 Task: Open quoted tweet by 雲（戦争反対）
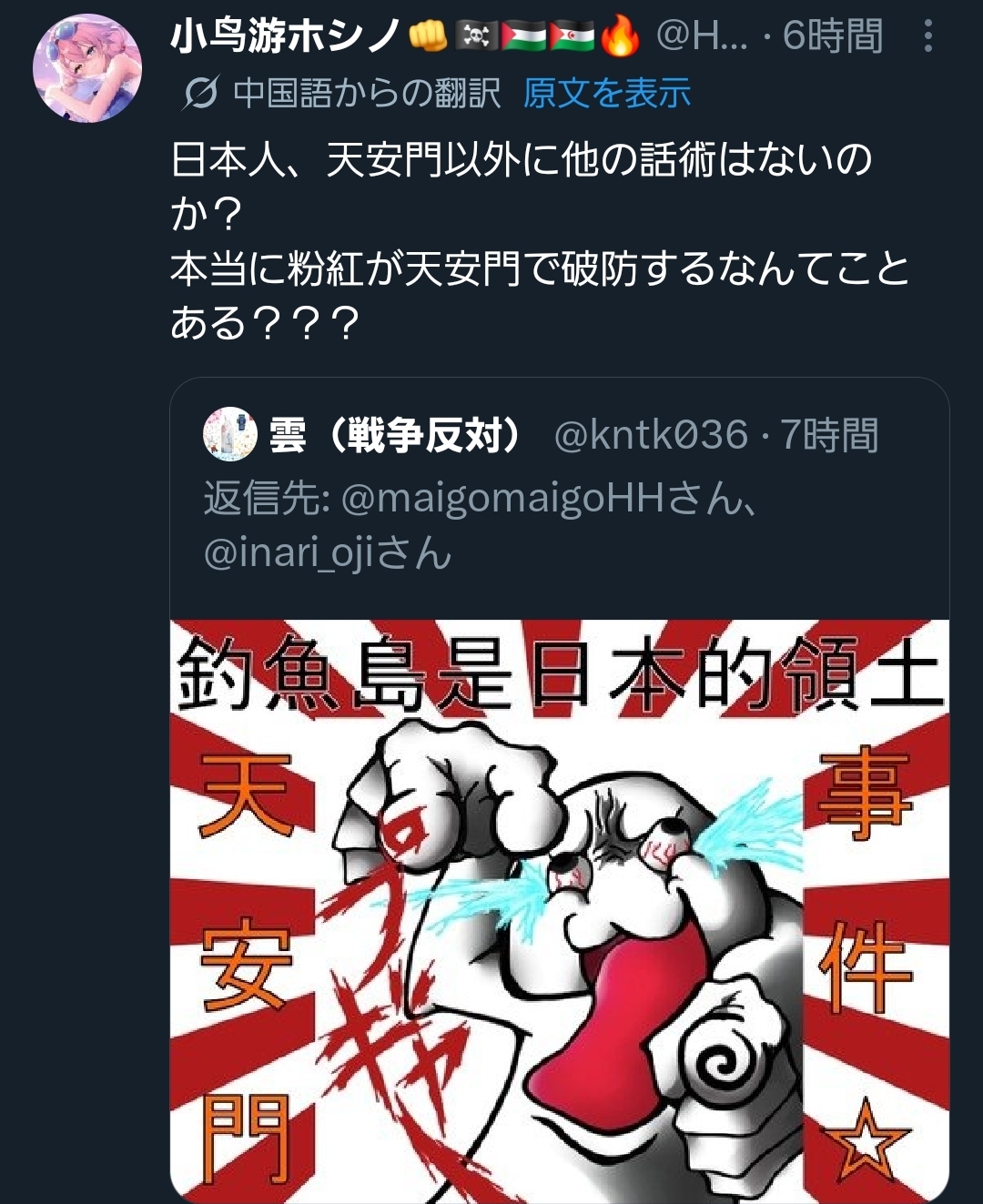tap(396, 435)
